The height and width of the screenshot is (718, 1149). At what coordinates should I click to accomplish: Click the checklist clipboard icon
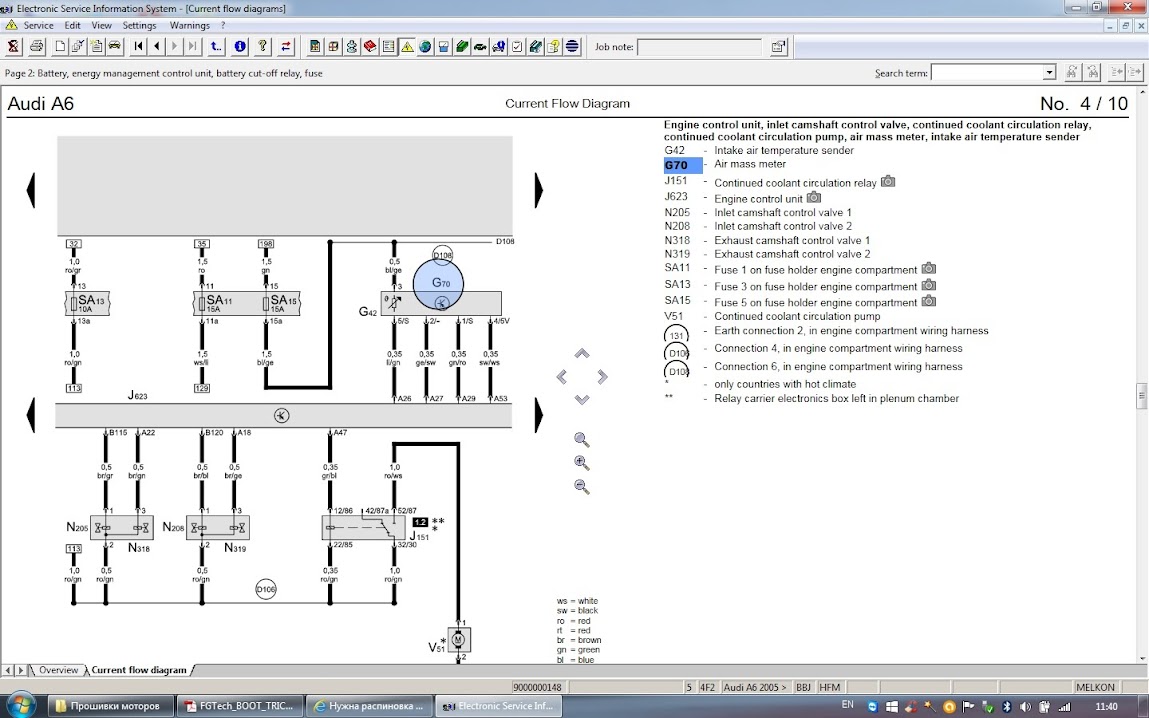coord(517,46)
